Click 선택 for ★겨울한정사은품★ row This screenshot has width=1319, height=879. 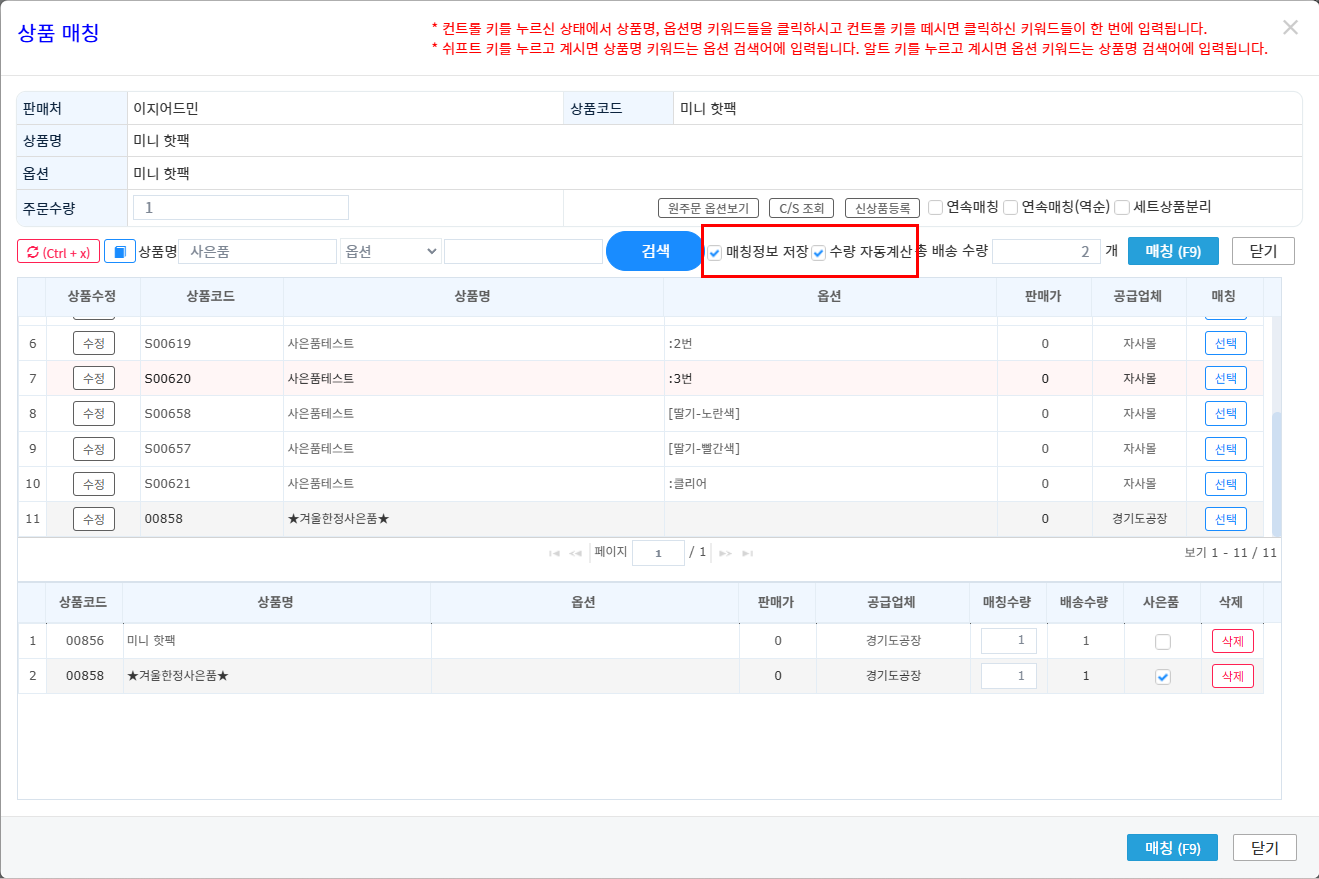coord(1225,519)
